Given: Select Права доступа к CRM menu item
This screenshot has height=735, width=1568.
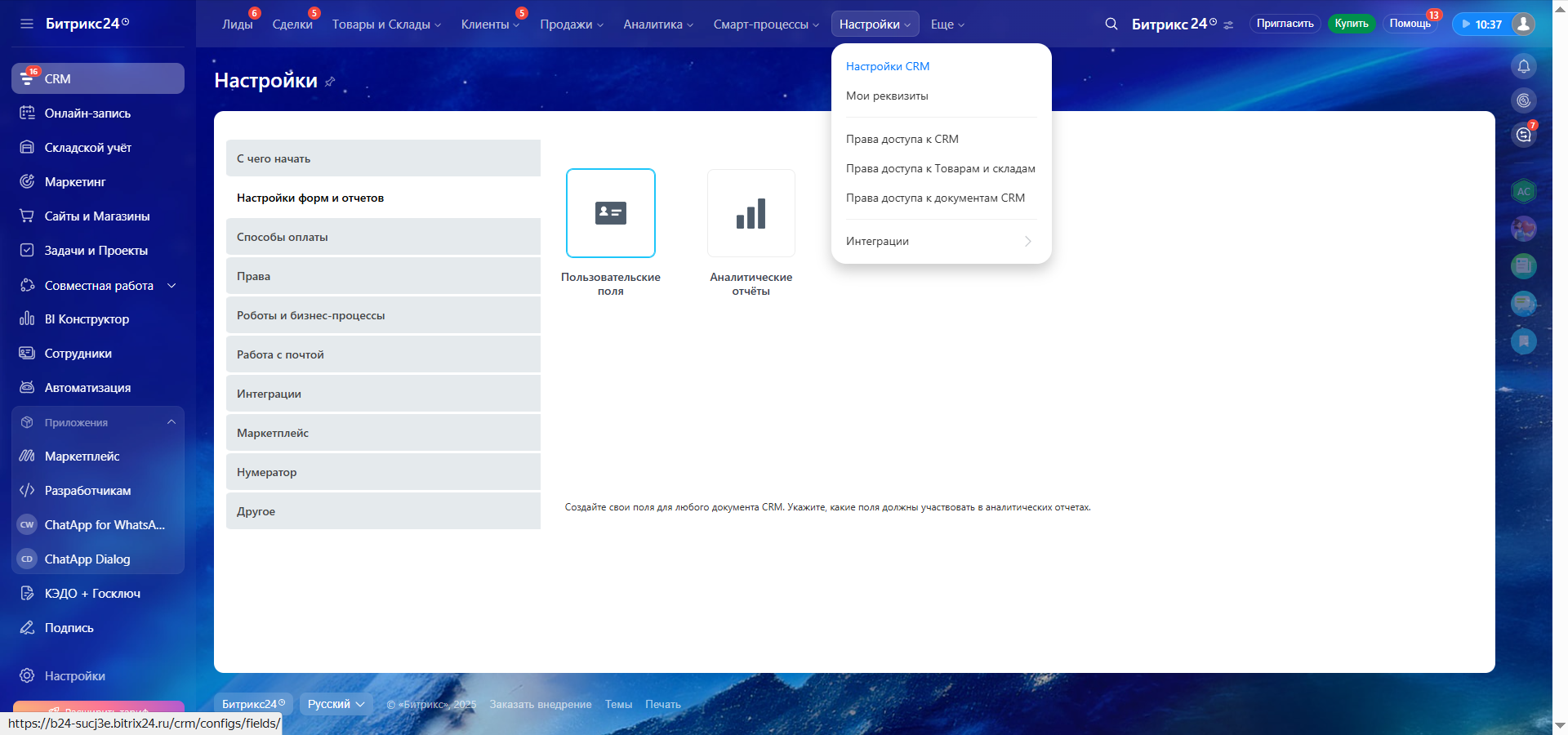Looking at the screenshot, I should click(x=902, y=140).
